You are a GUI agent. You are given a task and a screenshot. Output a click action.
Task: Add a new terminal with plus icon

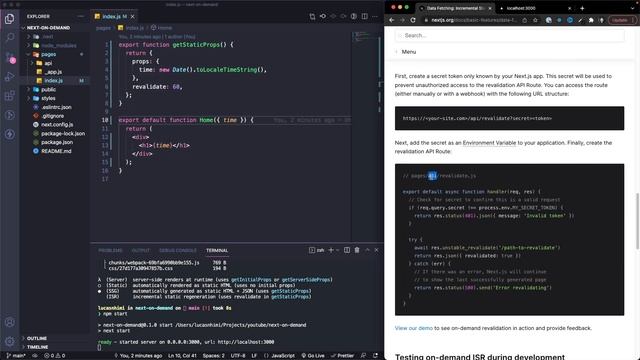(331, 250)
